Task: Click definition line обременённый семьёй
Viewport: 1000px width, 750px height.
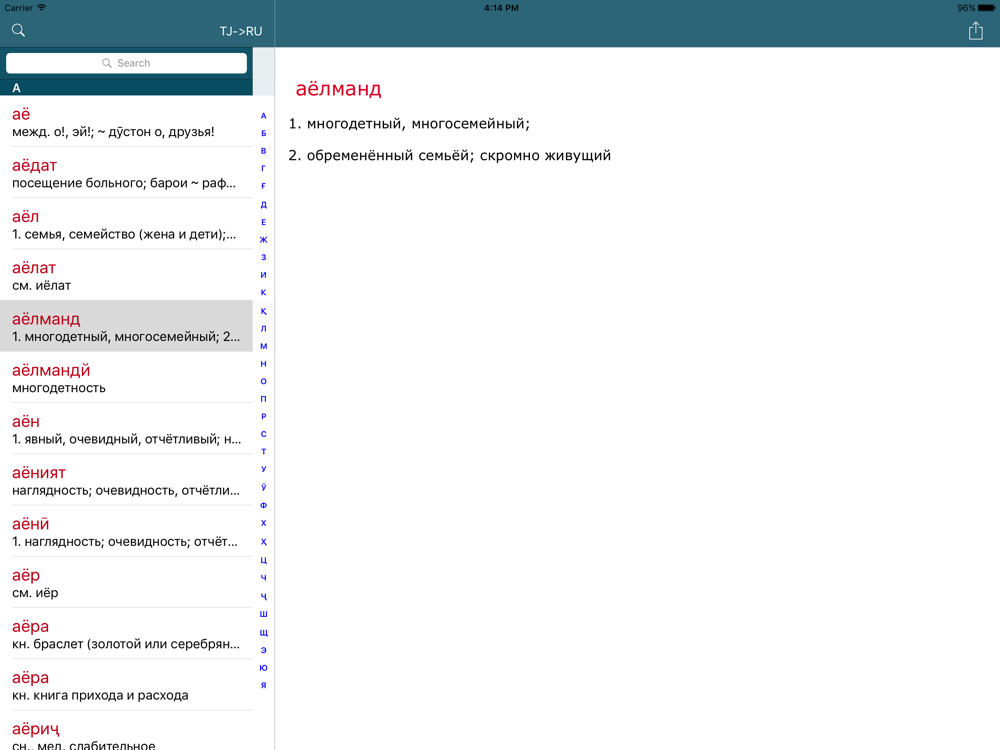Action: point(450,156)
